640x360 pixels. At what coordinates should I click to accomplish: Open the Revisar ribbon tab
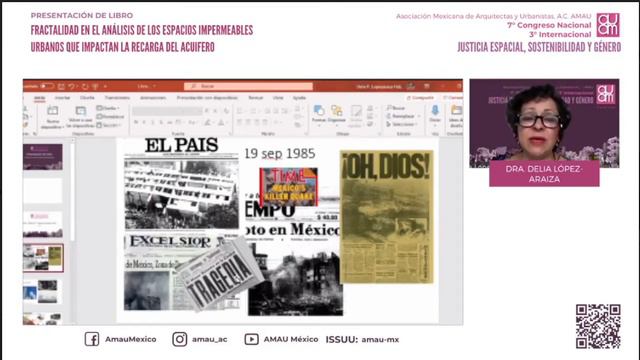click(256, 98)
